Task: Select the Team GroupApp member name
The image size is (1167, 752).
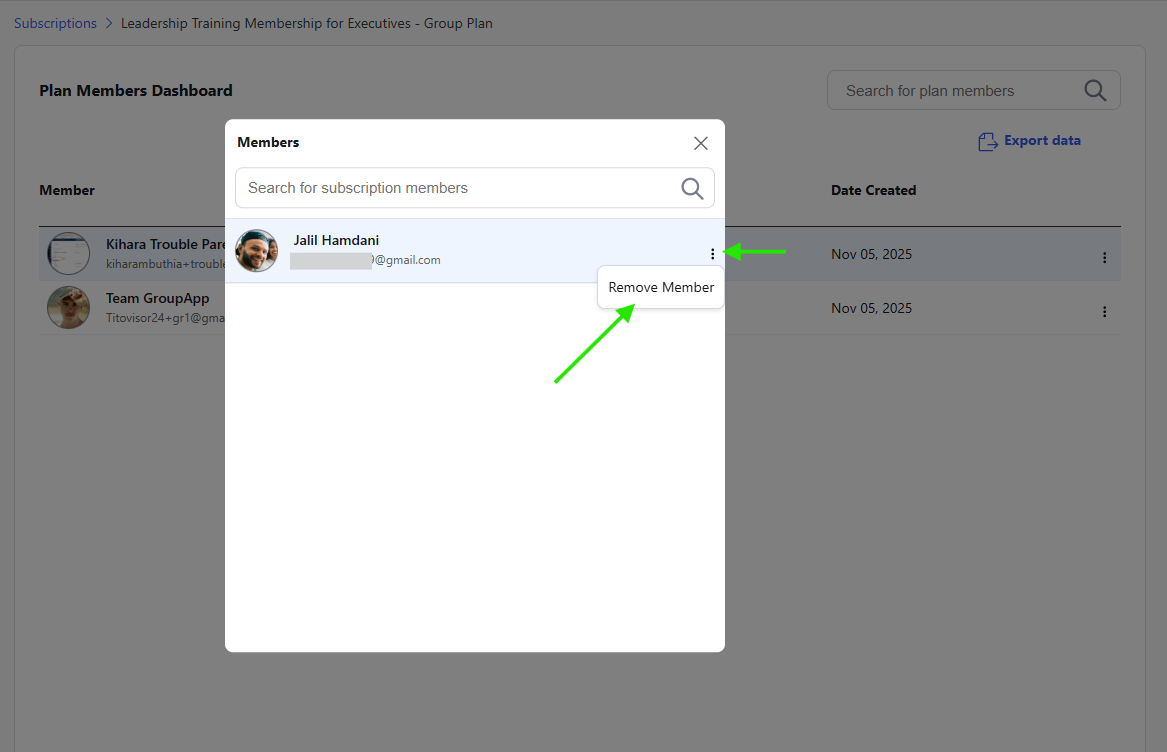Action: click(x=157, y=298)
